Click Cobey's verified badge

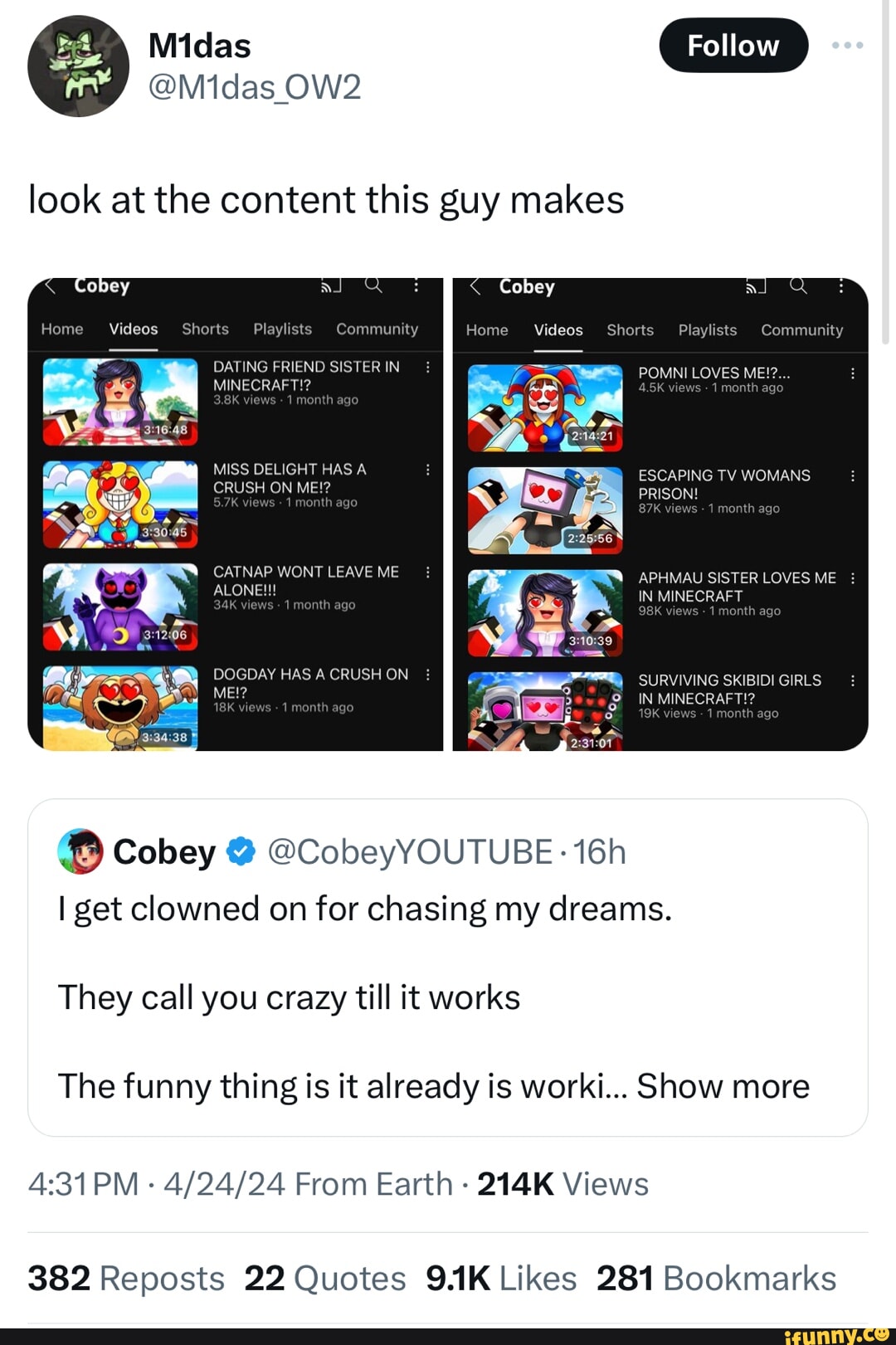(x=241, y=851)
